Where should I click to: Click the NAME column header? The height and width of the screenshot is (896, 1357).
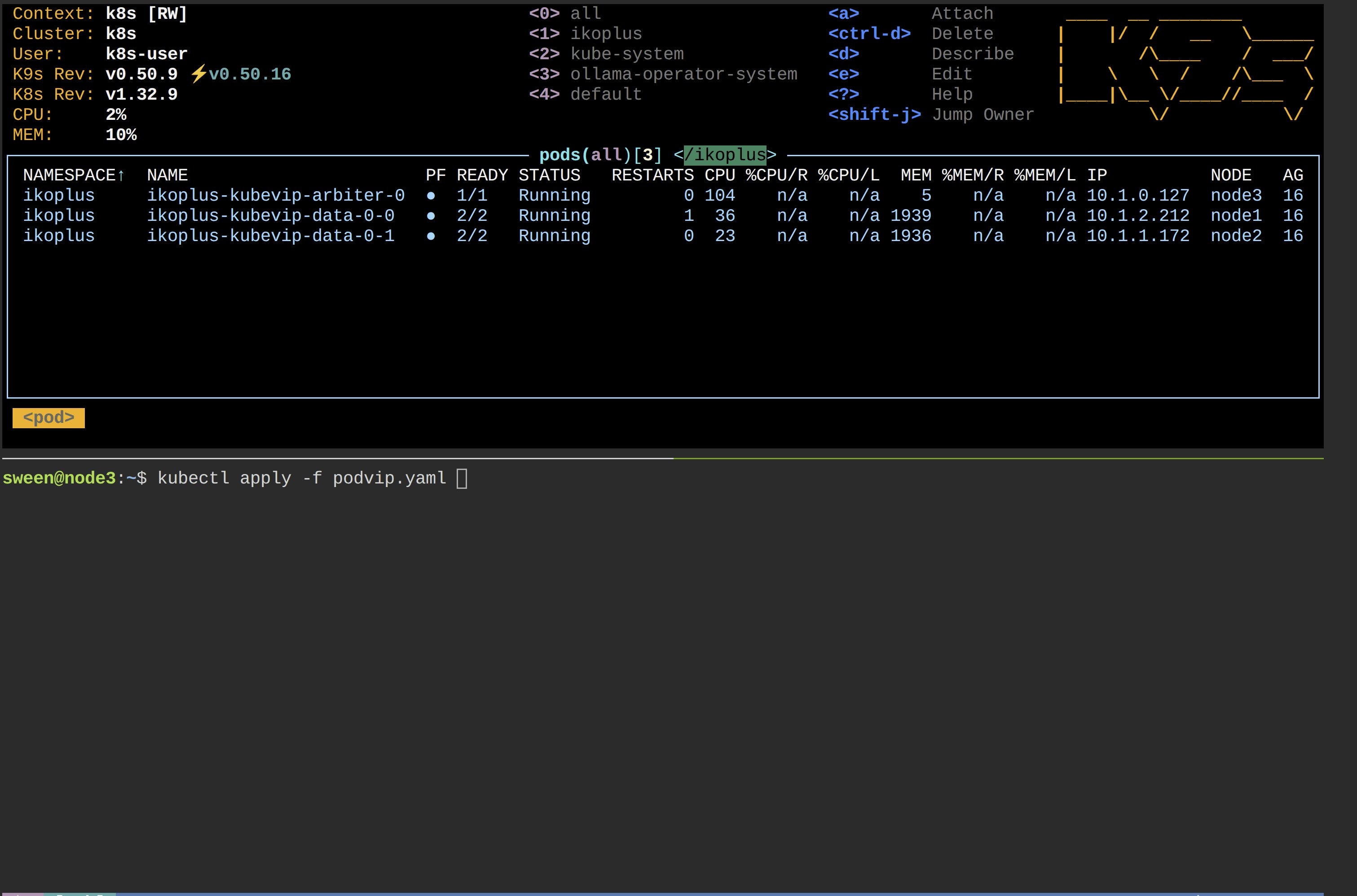point(167,175)
